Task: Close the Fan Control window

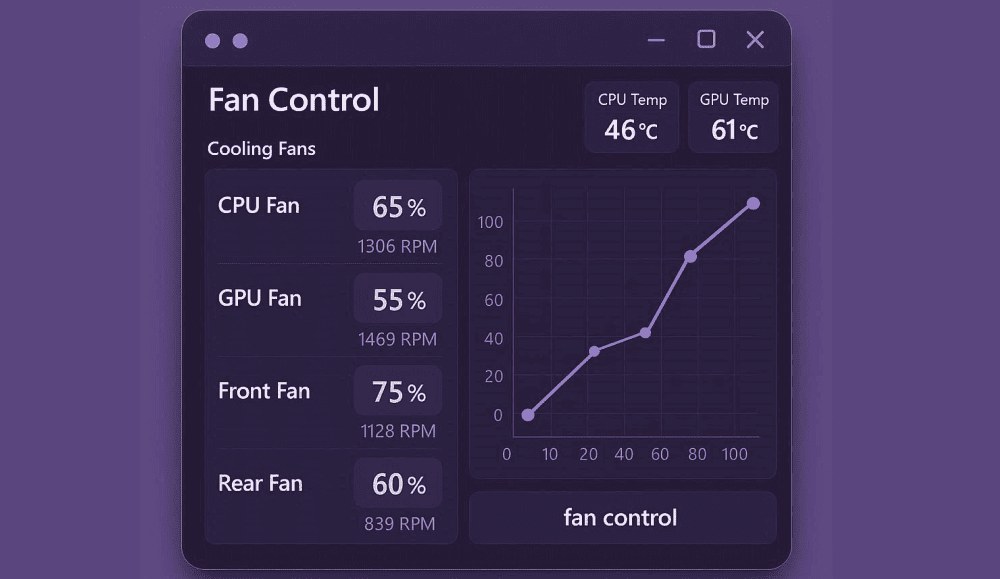Action: (755, 39)
